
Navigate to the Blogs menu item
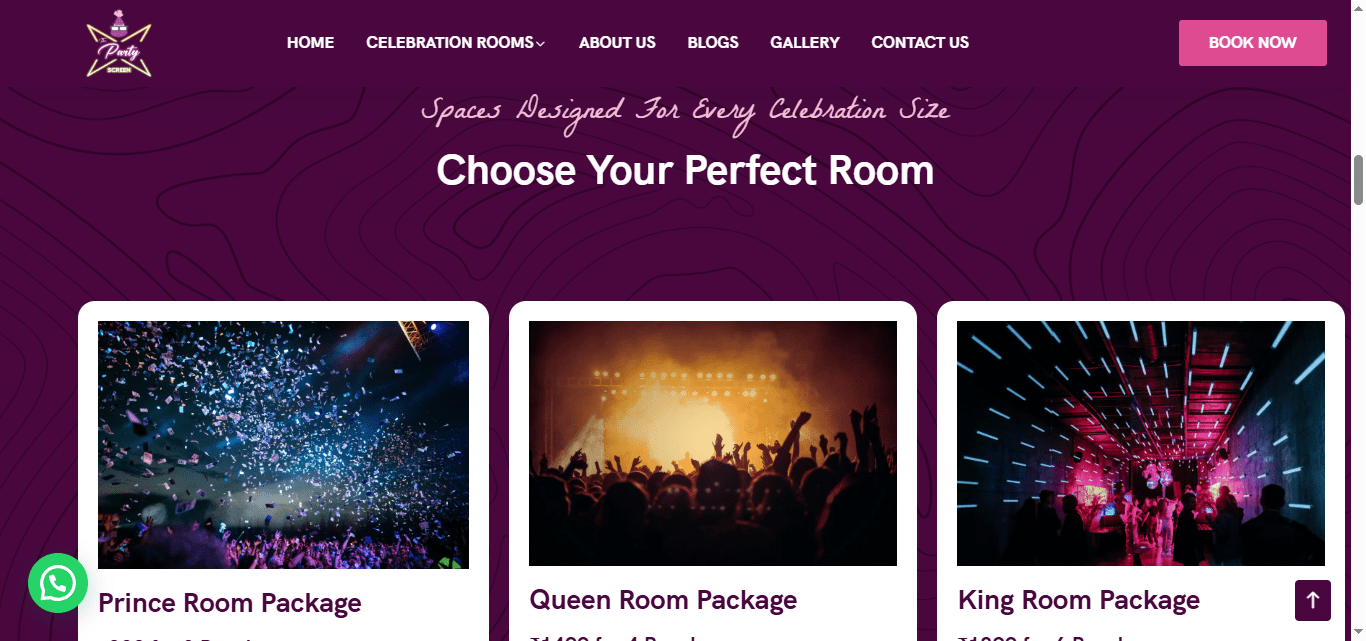click(x=713, y=42)
